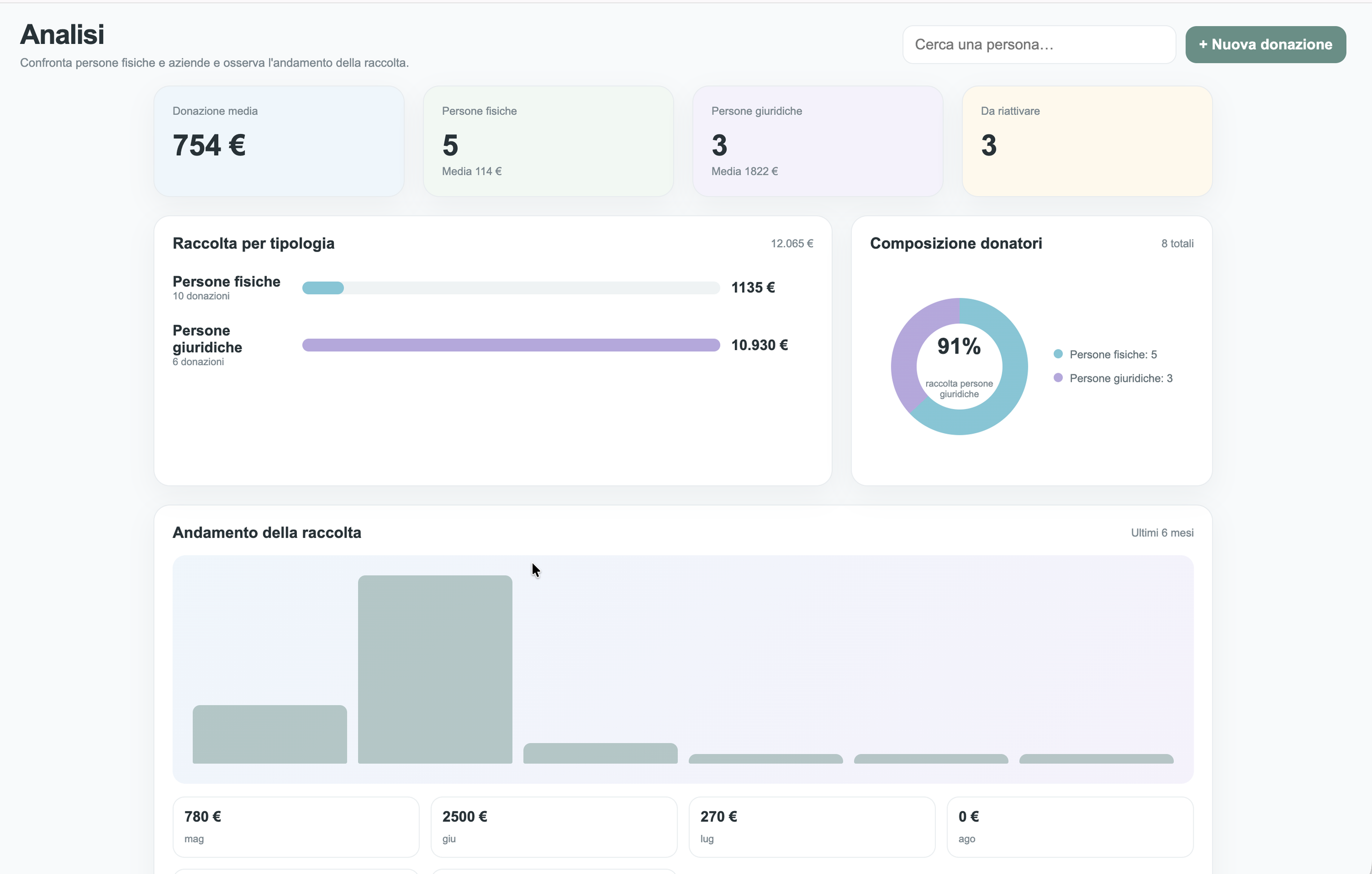Click the tallest bar in the chart
This screenshot has width=1372, height=874.
coord(435,669)
